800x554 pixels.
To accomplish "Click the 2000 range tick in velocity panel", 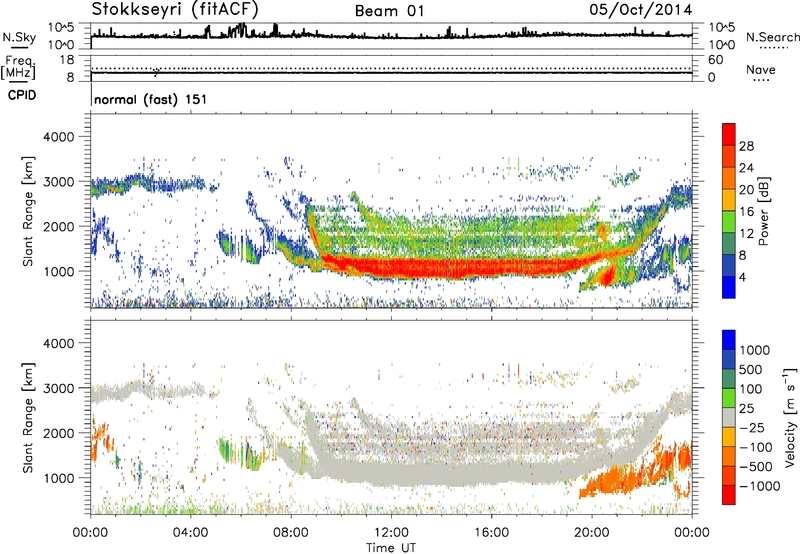I will (x=58, y=433).
